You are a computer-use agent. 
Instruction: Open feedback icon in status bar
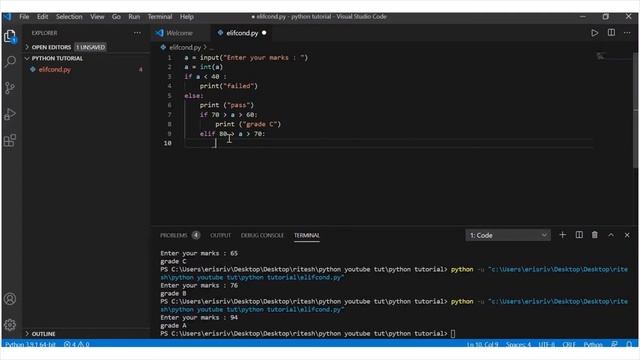[614, 344]
